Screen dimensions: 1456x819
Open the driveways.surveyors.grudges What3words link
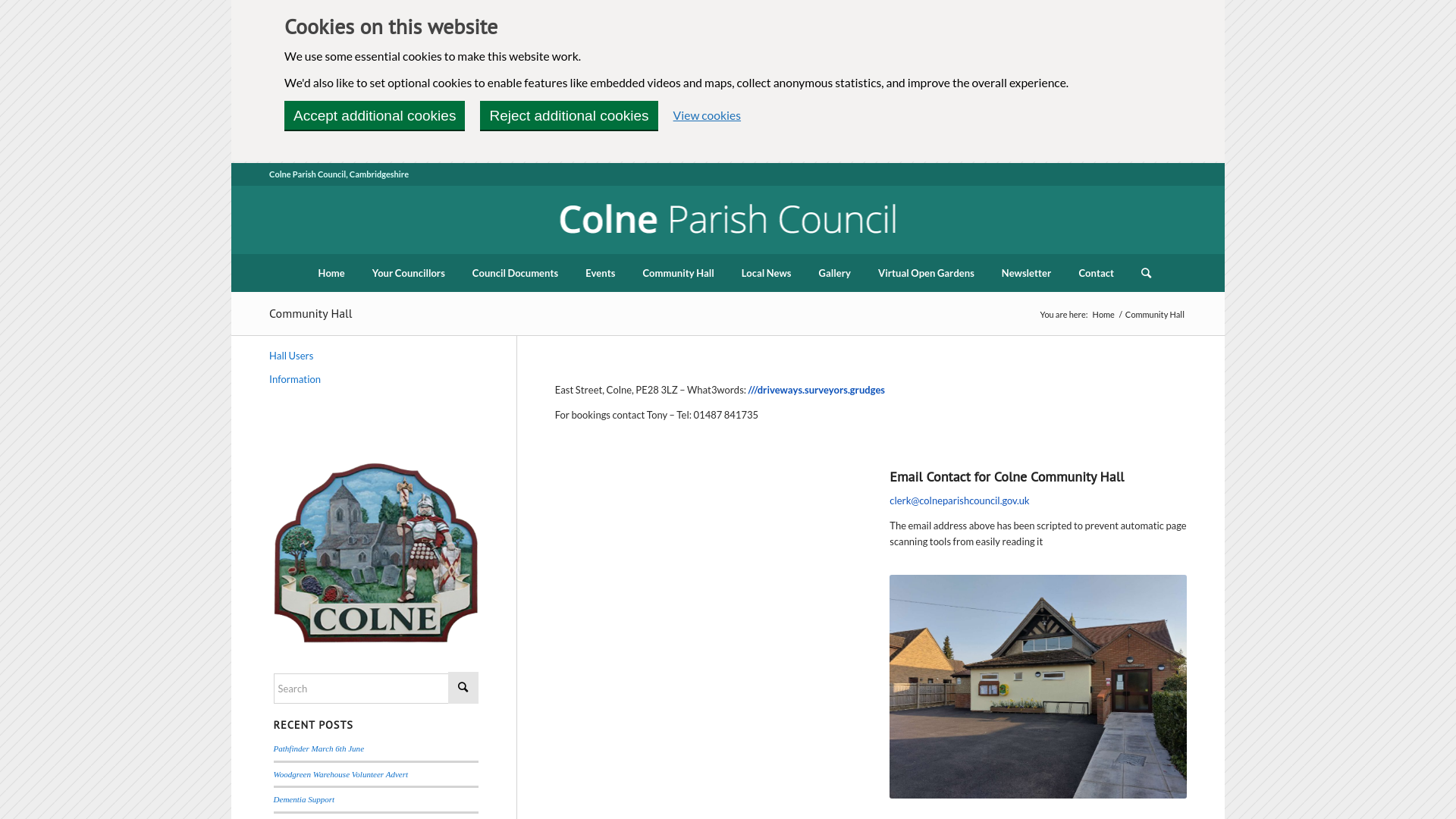pos(816,390)
